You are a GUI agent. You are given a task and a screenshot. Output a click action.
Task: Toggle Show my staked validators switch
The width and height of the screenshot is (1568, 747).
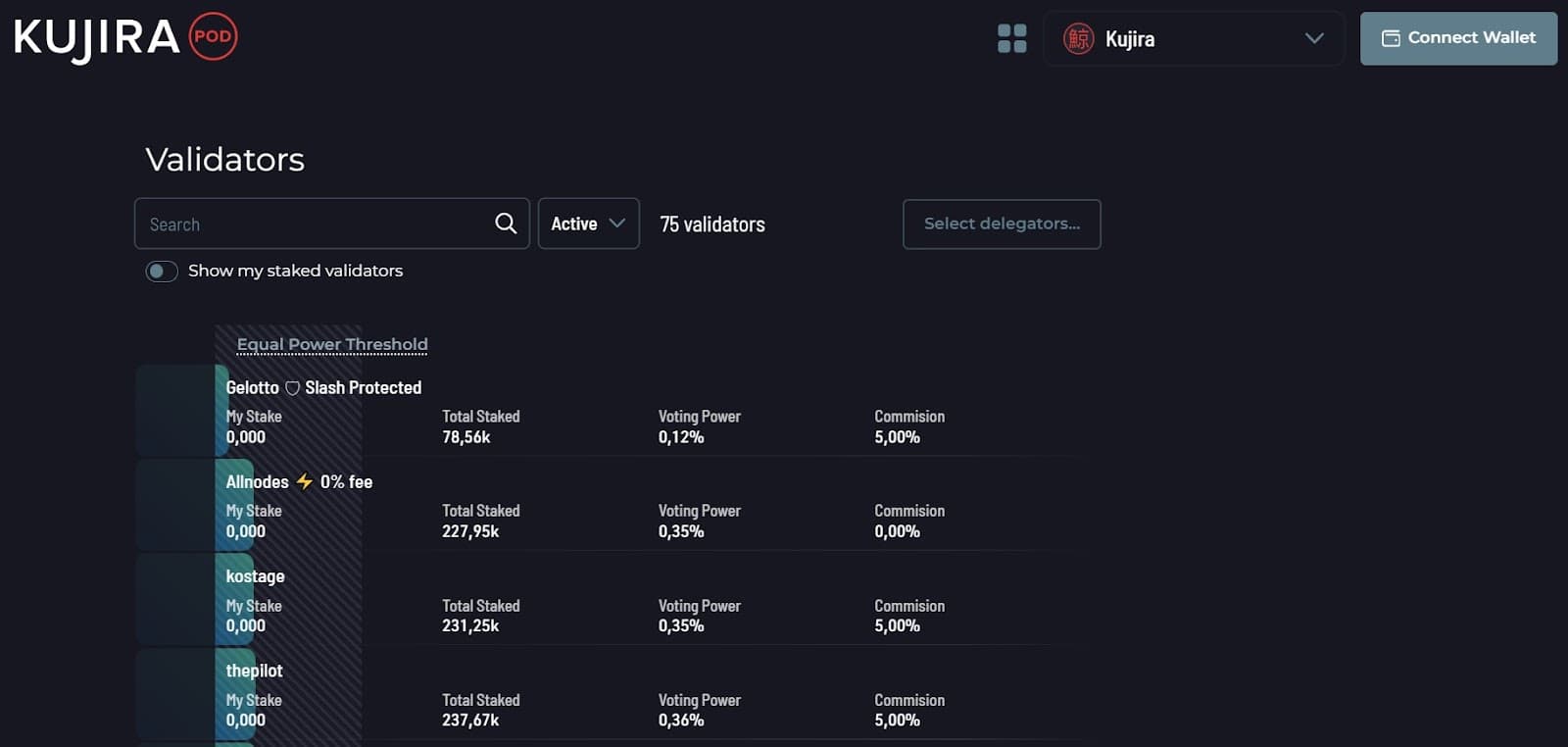[x=162, y=272]
